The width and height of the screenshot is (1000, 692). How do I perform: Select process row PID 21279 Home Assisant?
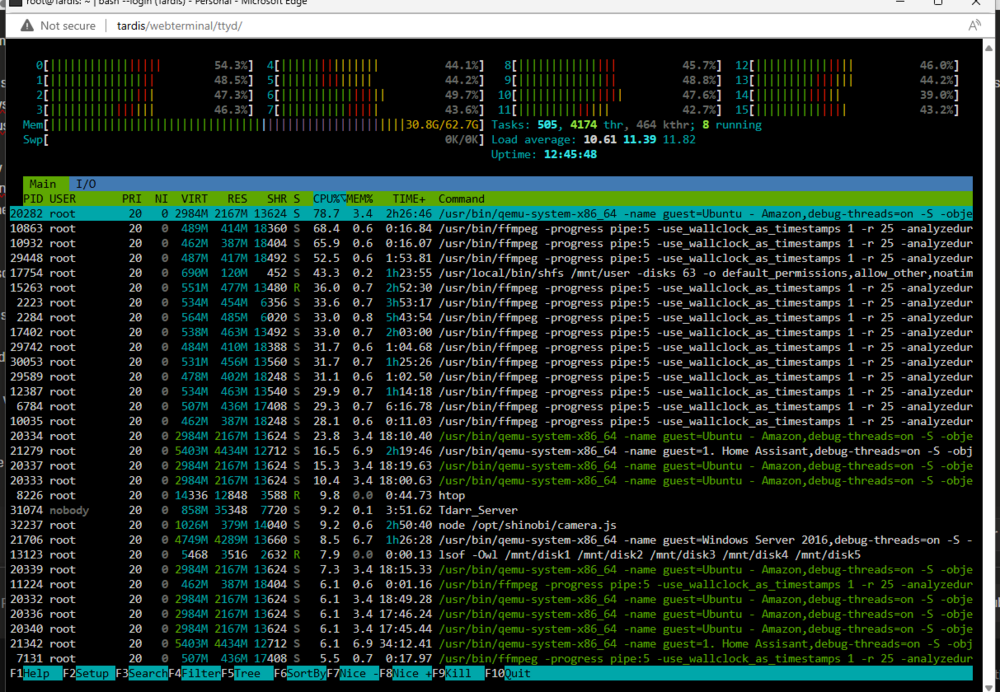pyautogui.click(x=491, y=451)
